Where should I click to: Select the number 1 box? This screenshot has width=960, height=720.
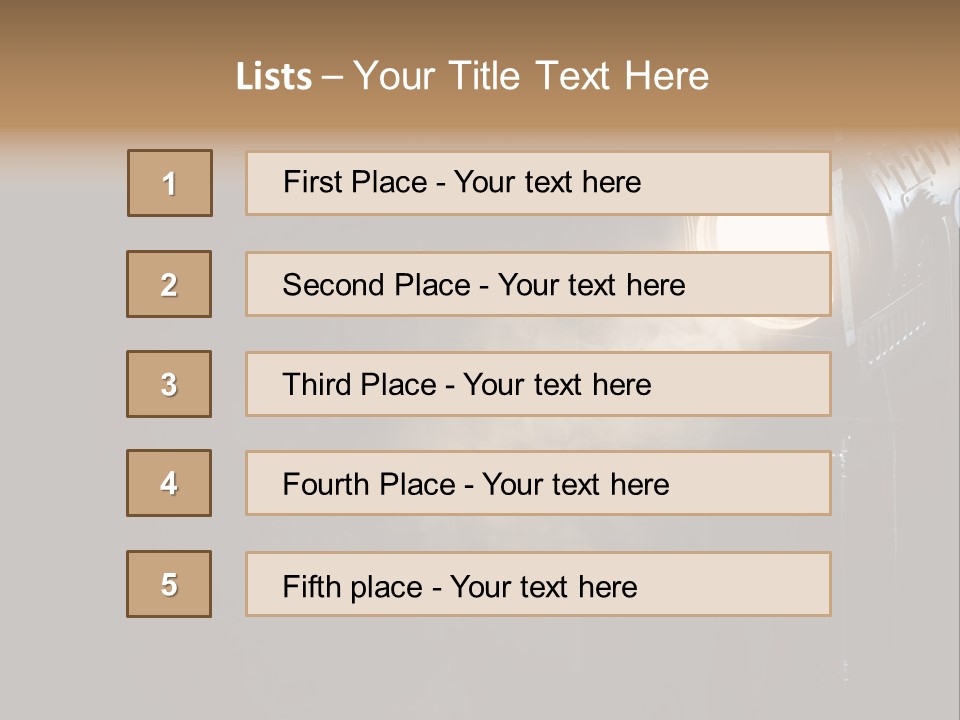pos(170,183)
